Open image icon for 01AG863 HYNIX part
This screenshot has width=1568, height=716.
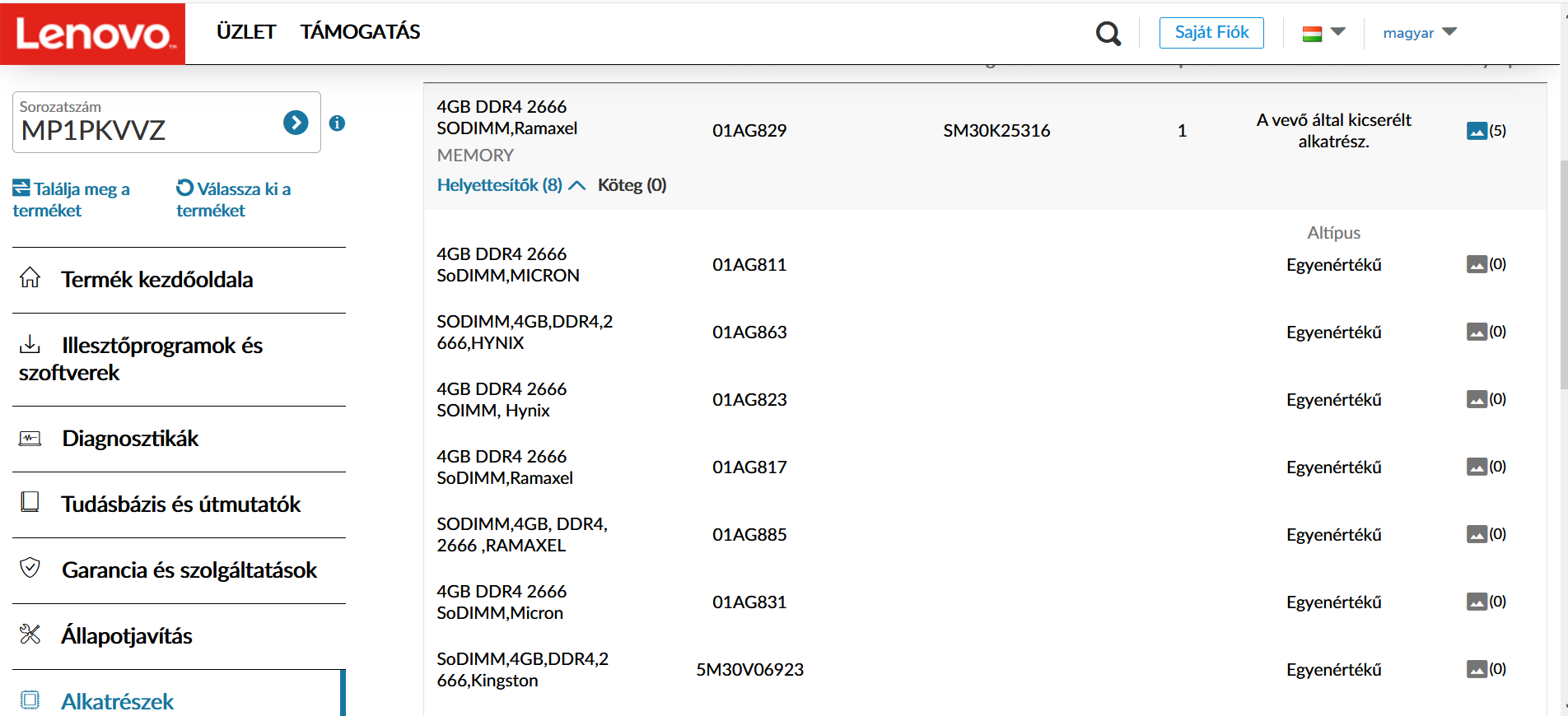pyautogui.click(x=1486, y=332)
